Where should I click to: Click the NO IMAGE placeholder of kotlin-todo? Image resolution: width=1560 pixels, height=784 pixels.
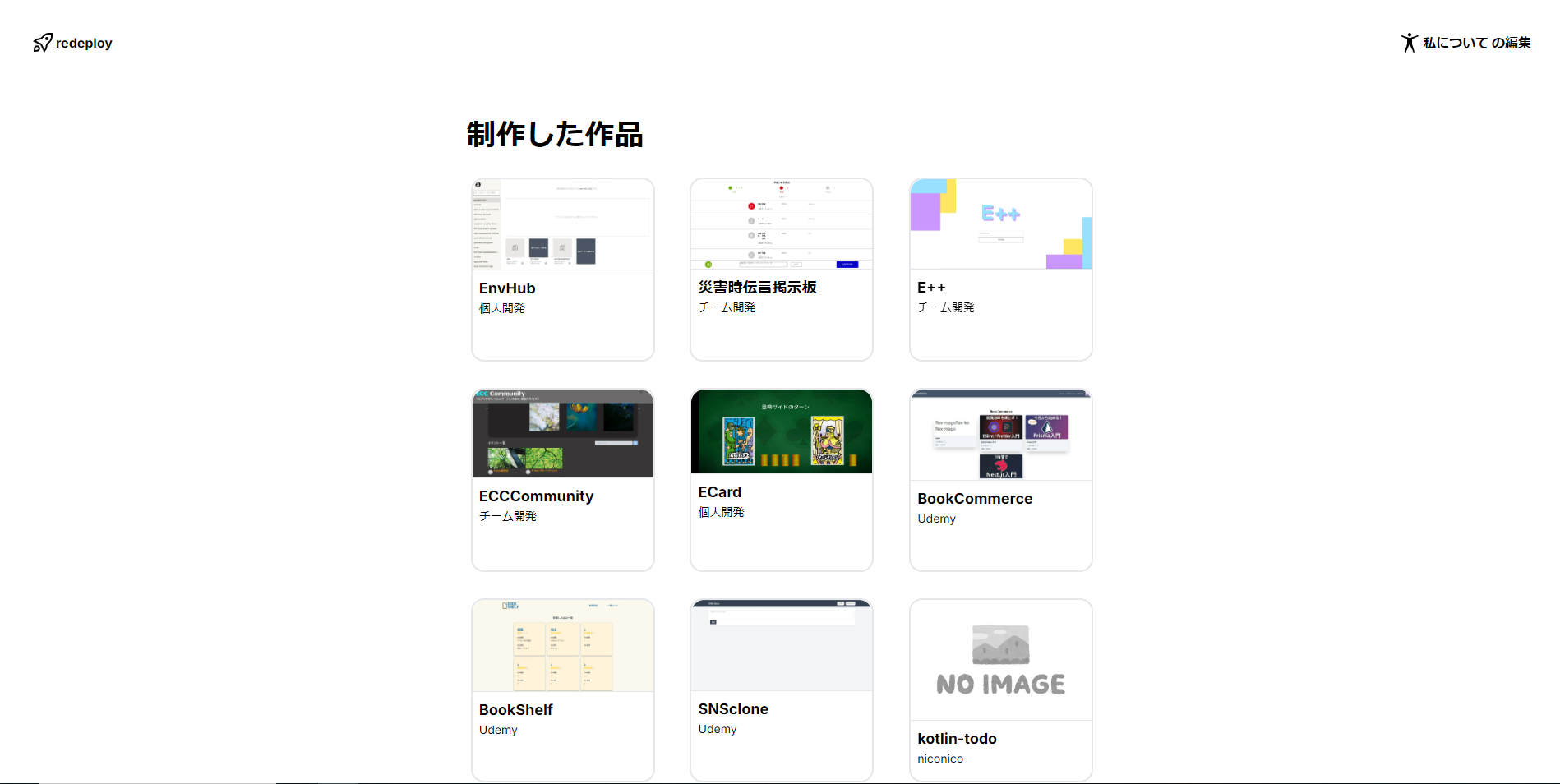[x=1001, y=660]
